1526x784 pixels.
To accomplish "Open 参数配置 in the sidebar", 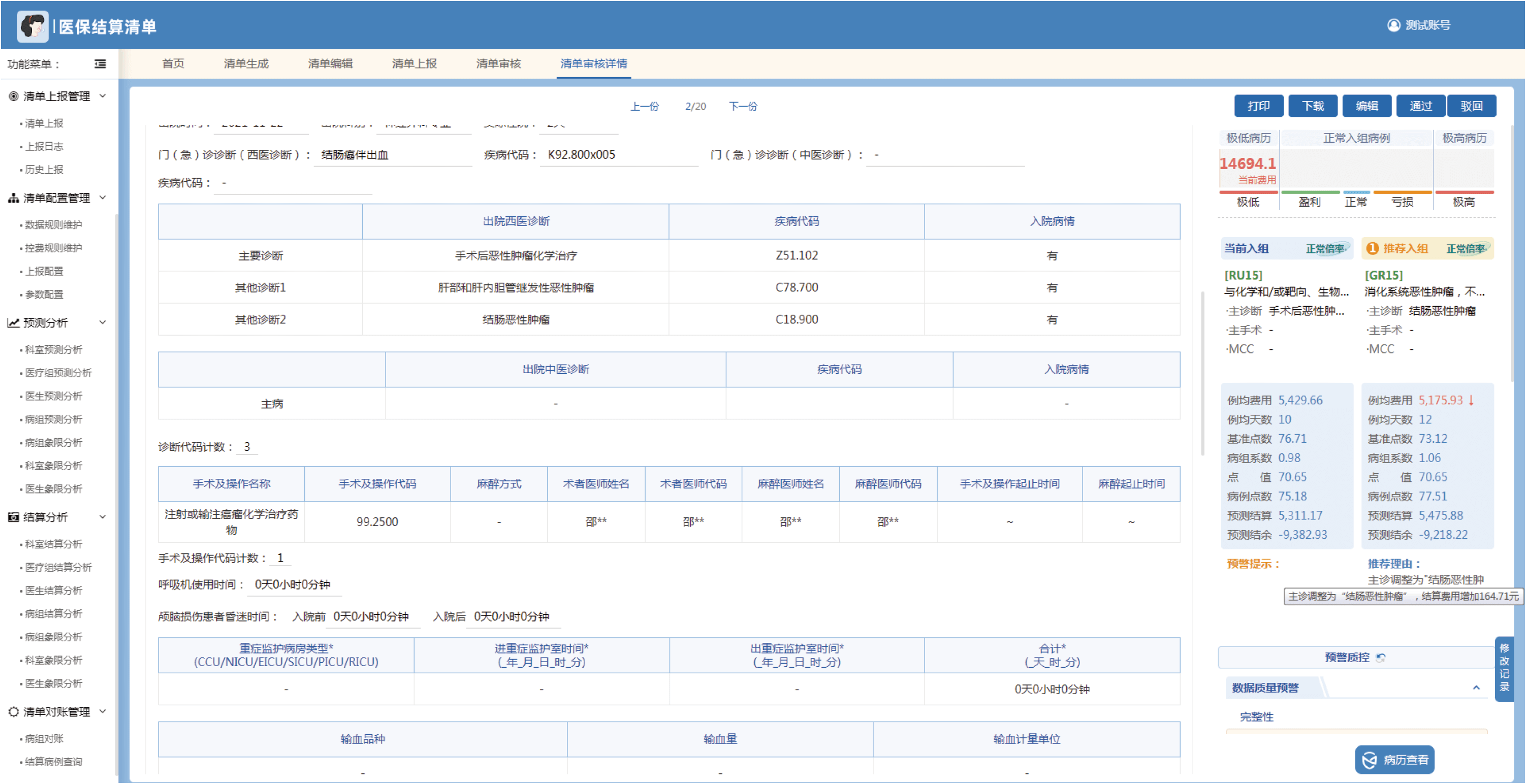I will (44, 295).
